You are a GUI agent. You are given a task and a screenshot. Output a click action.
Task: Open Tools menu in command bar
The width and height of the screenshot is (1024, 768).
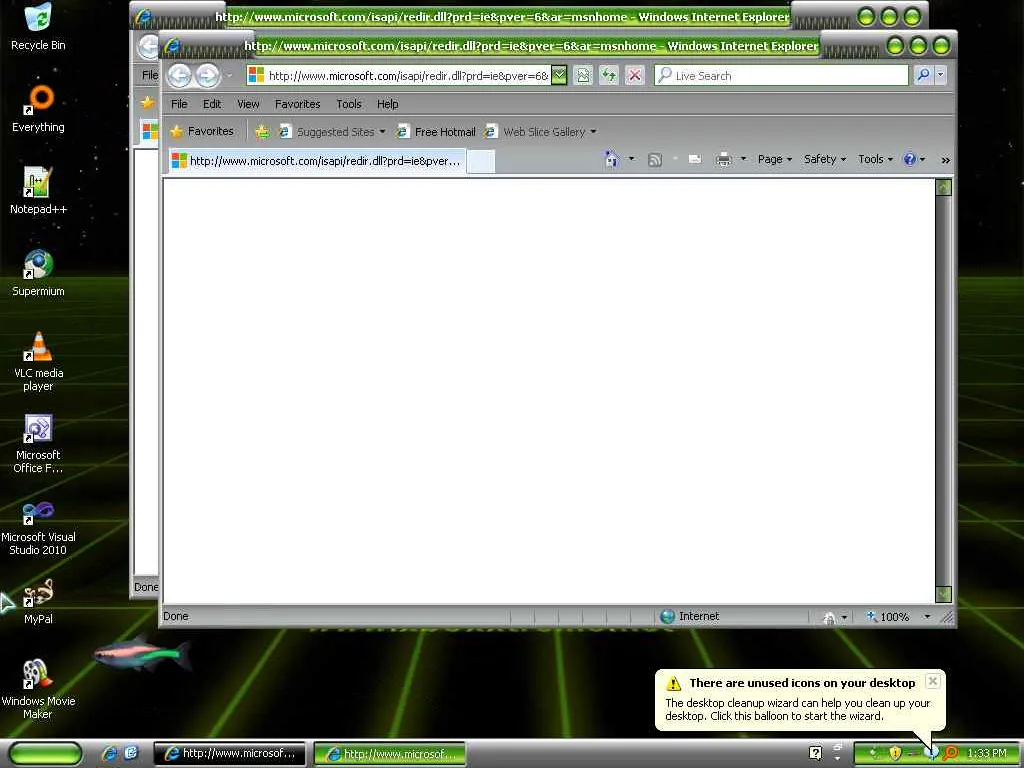click(x=875, y=159)
